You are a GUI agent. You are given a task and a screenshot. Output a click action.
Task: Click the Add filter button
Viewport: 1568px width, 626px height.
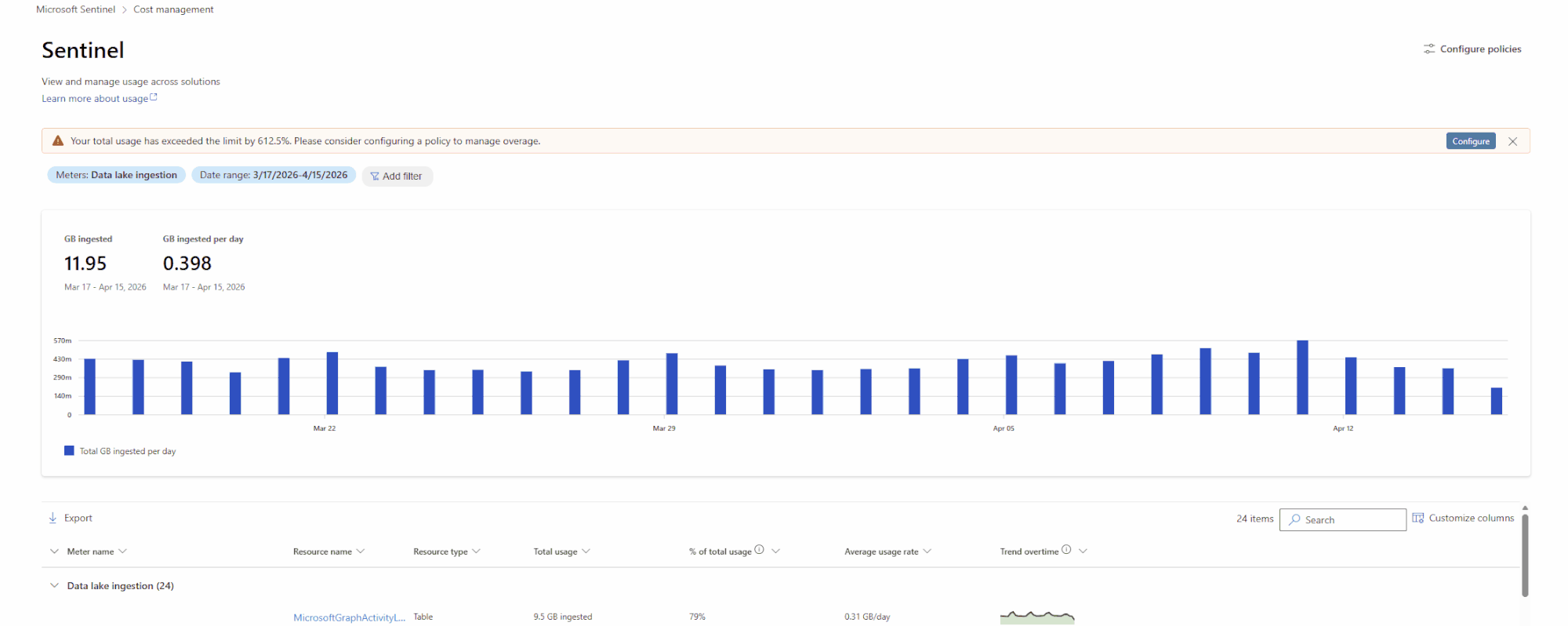coord(397,177)
